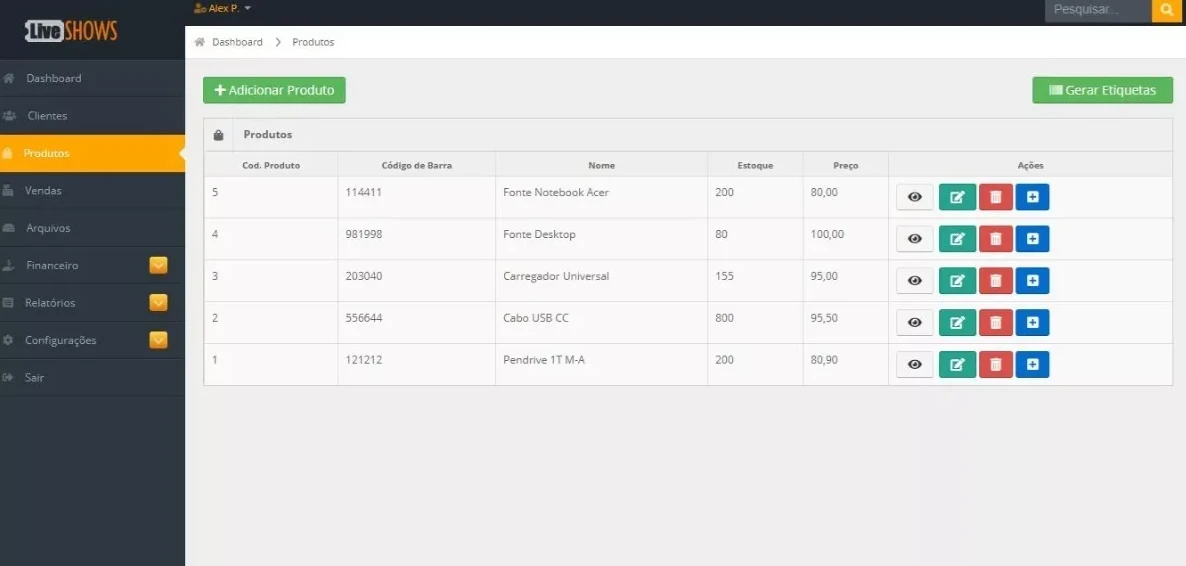This screenshot has height=566, width=1186.
Task: Expand the Relatórios menu section
Action: pos(158,303)
